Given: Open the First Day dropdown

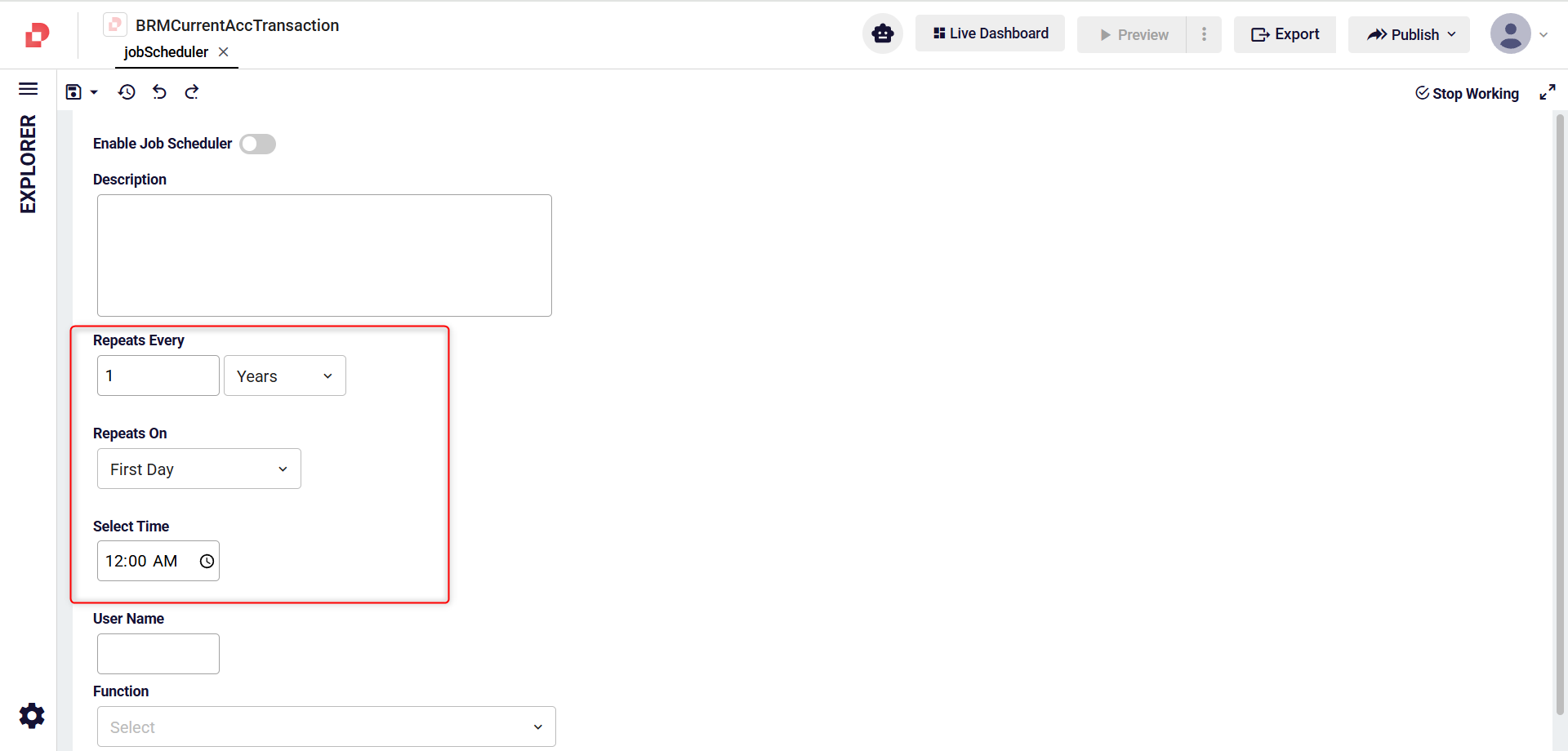Looking at the screenshot, I should pyautogui.click(x=198, y=469).
